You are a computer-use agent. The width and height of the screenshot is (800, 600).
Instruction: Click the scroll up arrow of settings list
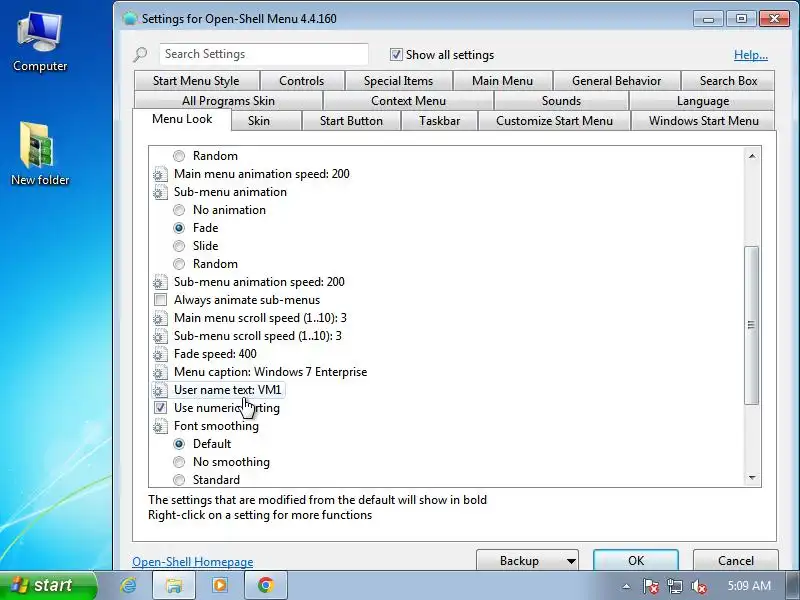point(752,156)
